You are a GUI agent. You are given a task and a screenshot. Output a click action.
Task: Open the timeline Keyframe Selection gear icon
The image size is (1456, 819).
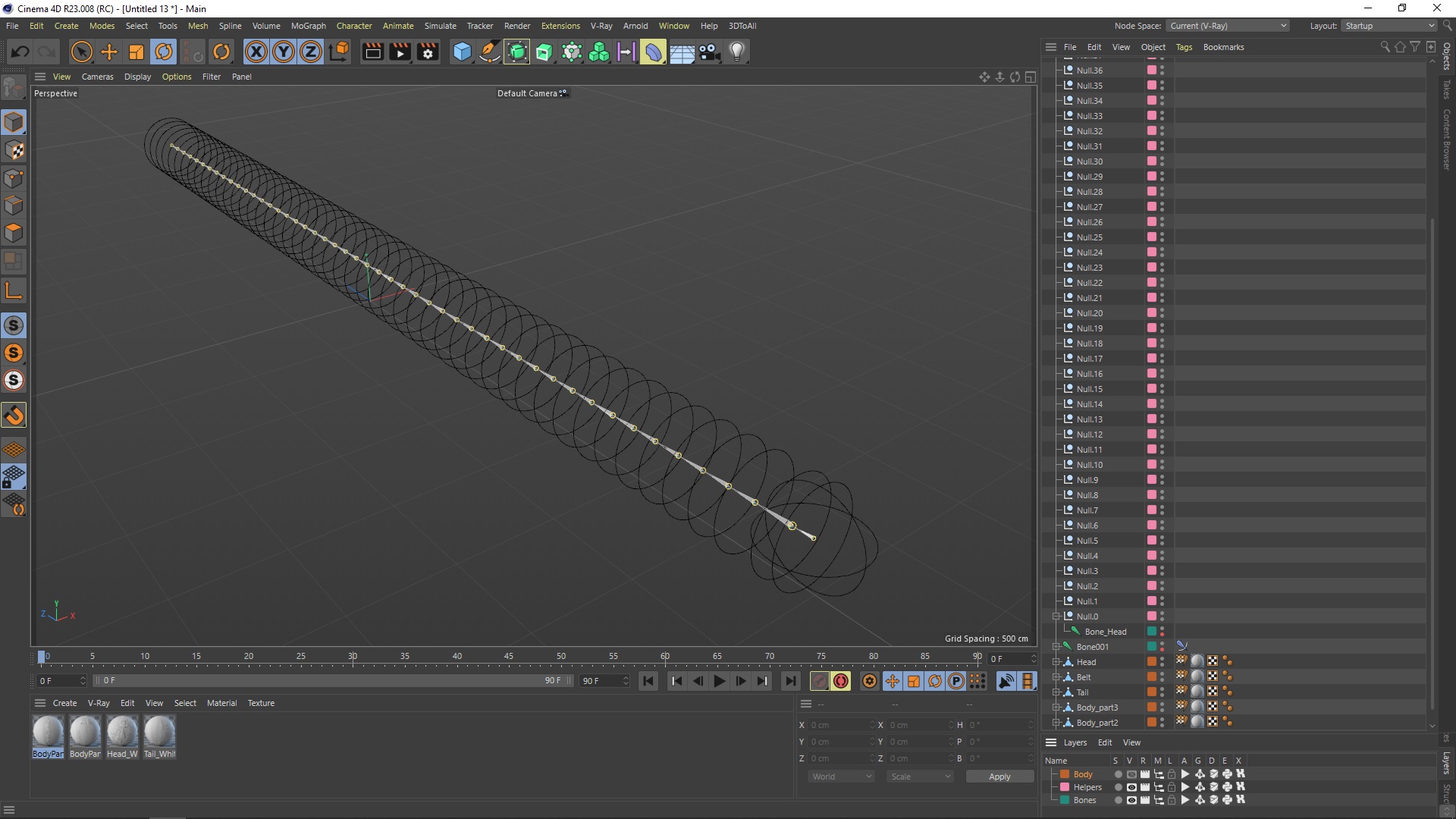869,681
